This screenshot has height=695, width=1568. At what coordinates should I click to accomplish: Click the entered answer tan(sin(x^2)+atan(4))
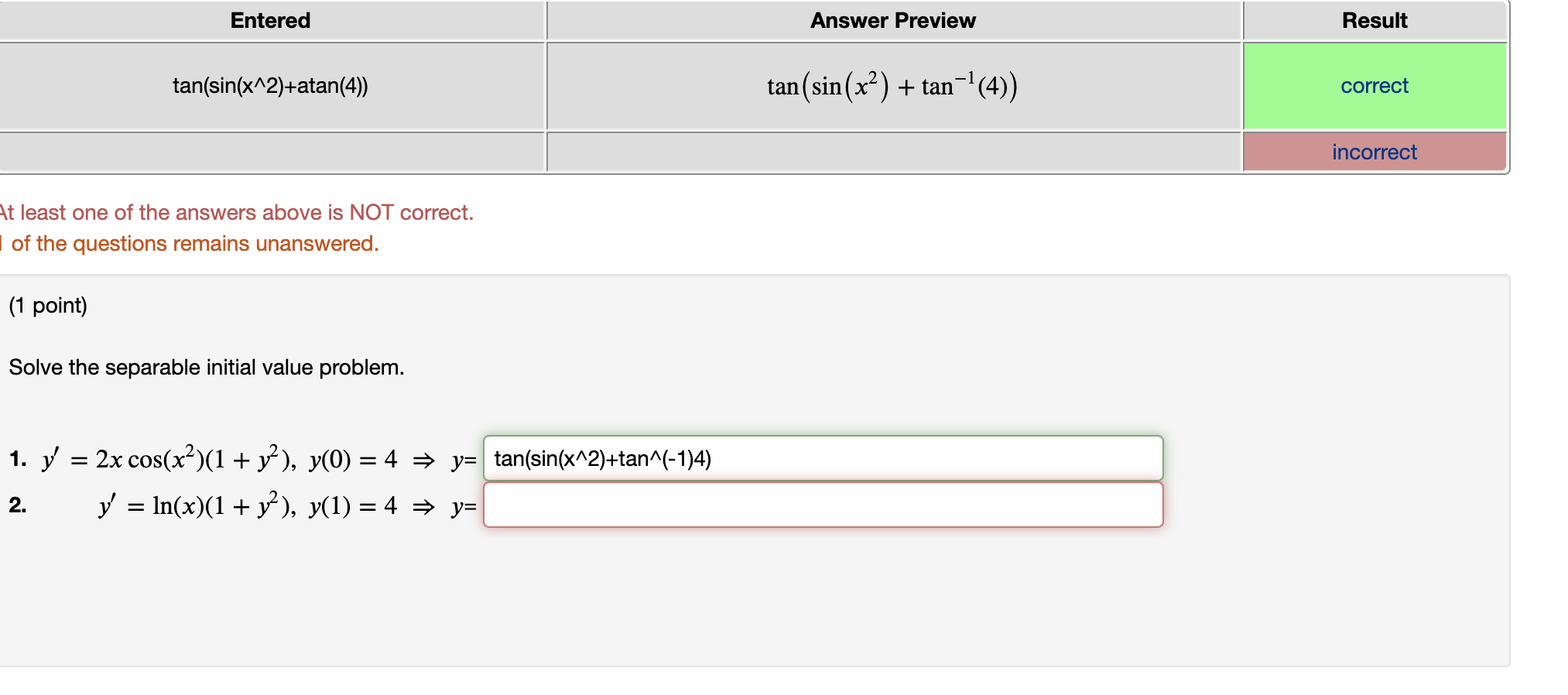tap(271, 86)
